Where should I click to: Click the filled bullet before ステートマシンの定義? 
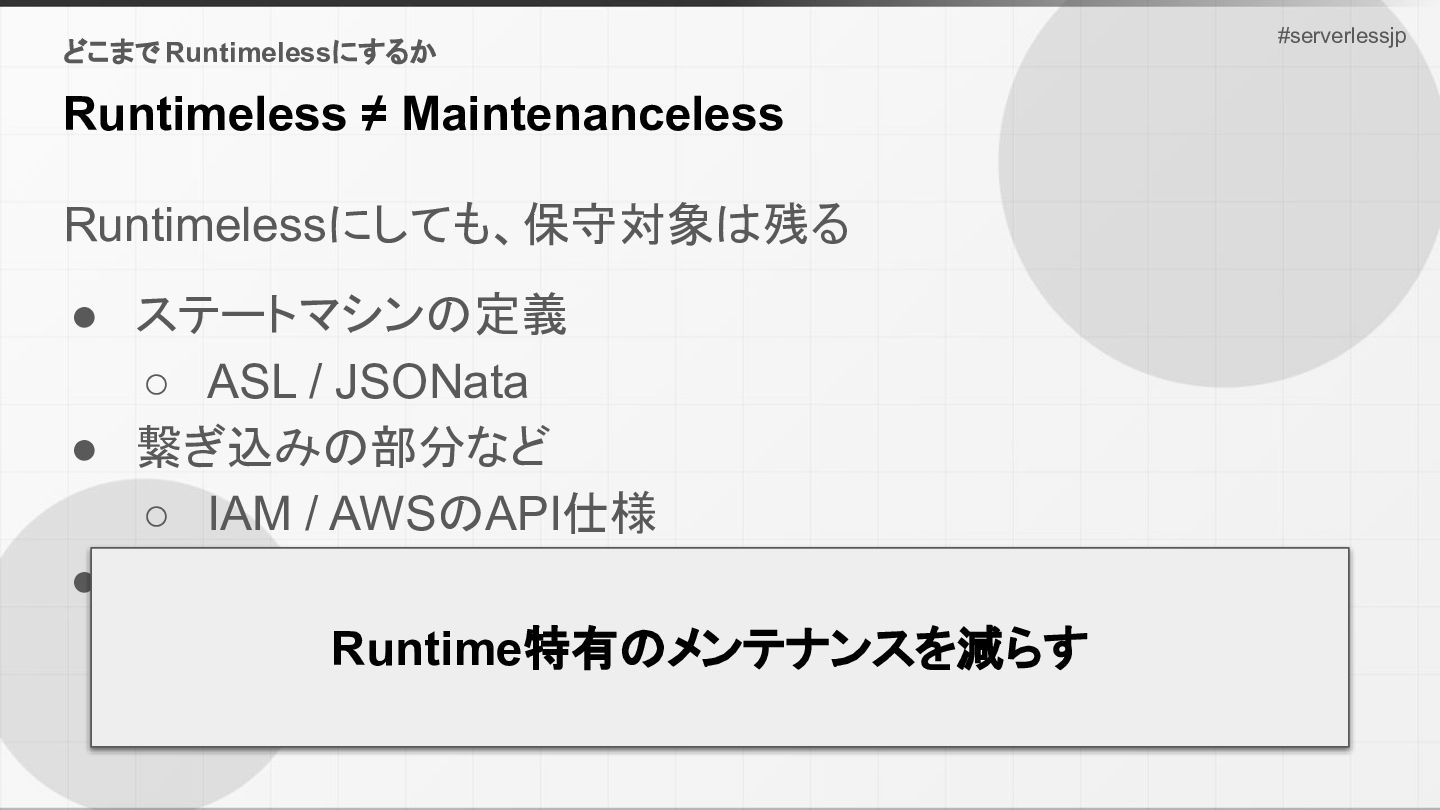pyautogui.click(x=84, y=317)
